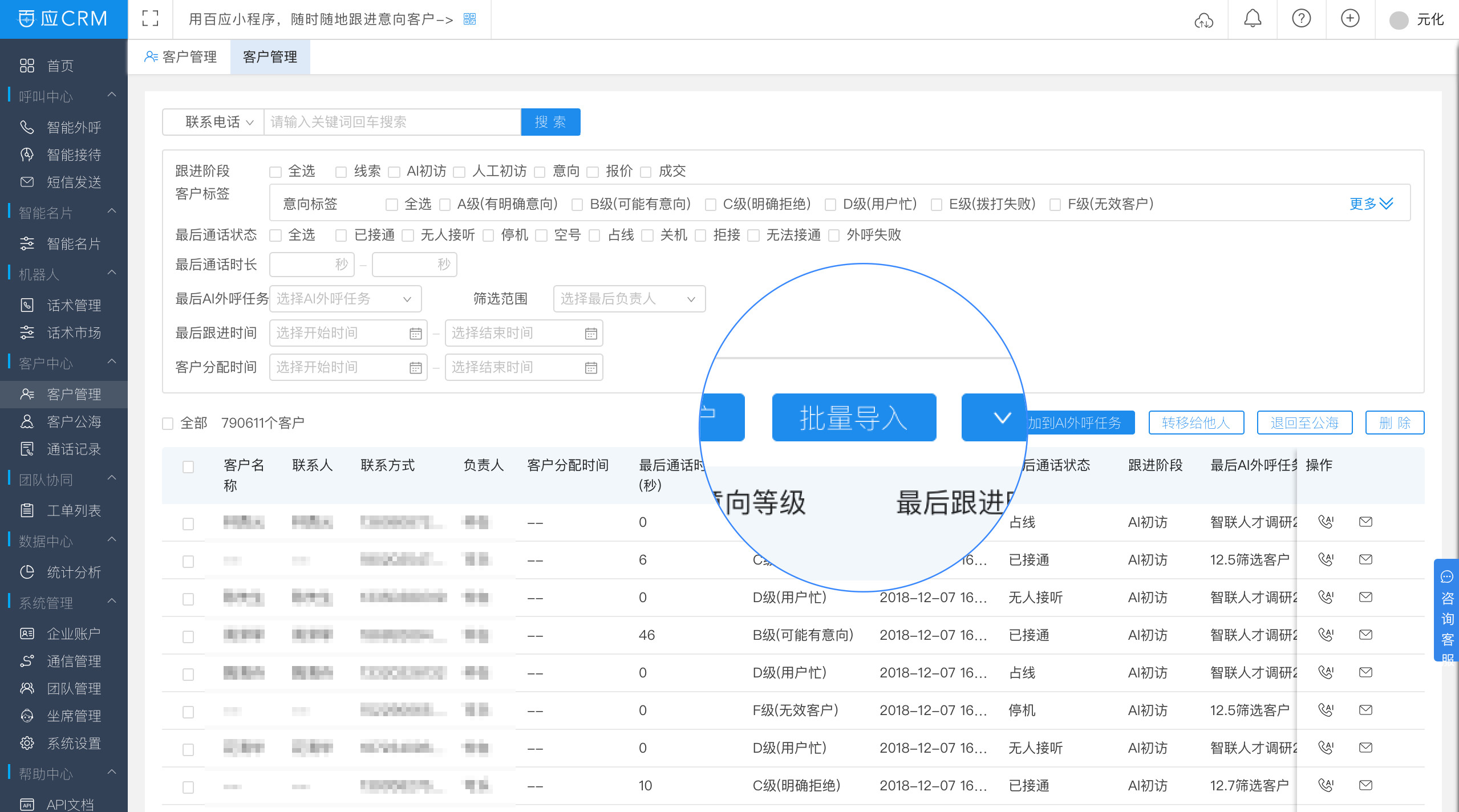Click the 系统设置 gear icon
Image resolution: width=1459 pixels, height=812 pixels.
pos(27,743)
